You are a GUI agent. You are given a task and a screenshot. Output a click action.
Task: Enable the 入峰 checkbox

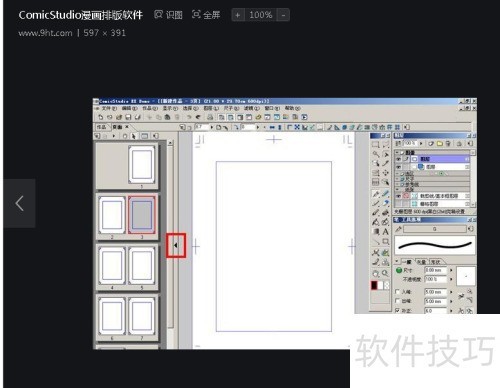[397, 292]
